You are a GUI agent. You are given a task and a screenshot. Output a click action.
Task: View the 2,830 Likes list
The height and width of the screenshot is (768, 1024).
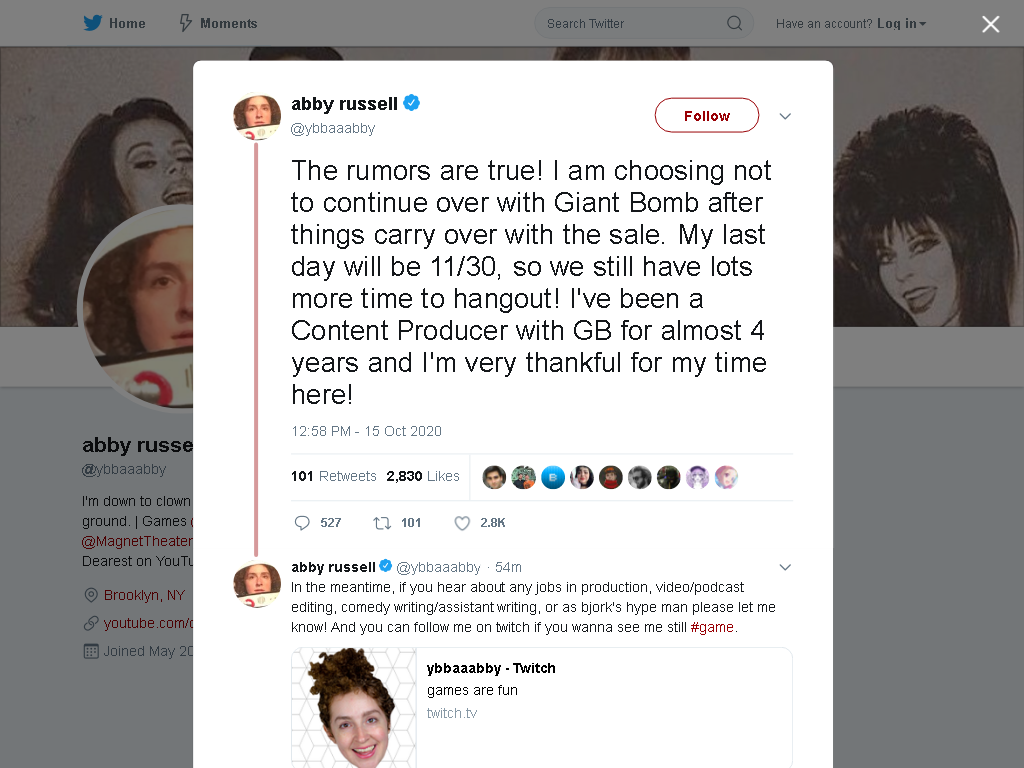(423, 476)
